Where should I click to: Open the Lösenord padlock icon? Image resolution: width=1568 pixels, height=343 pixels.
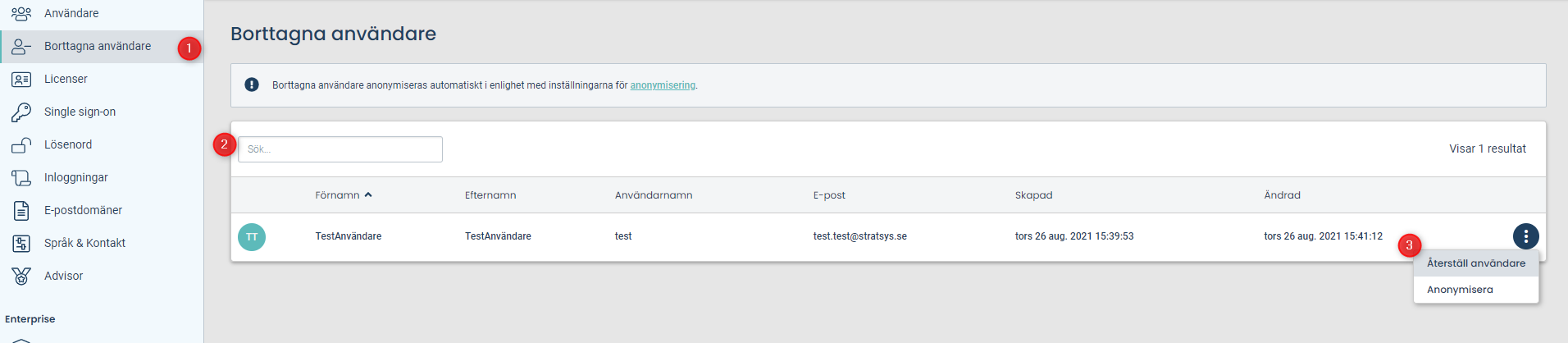(21, 145)
